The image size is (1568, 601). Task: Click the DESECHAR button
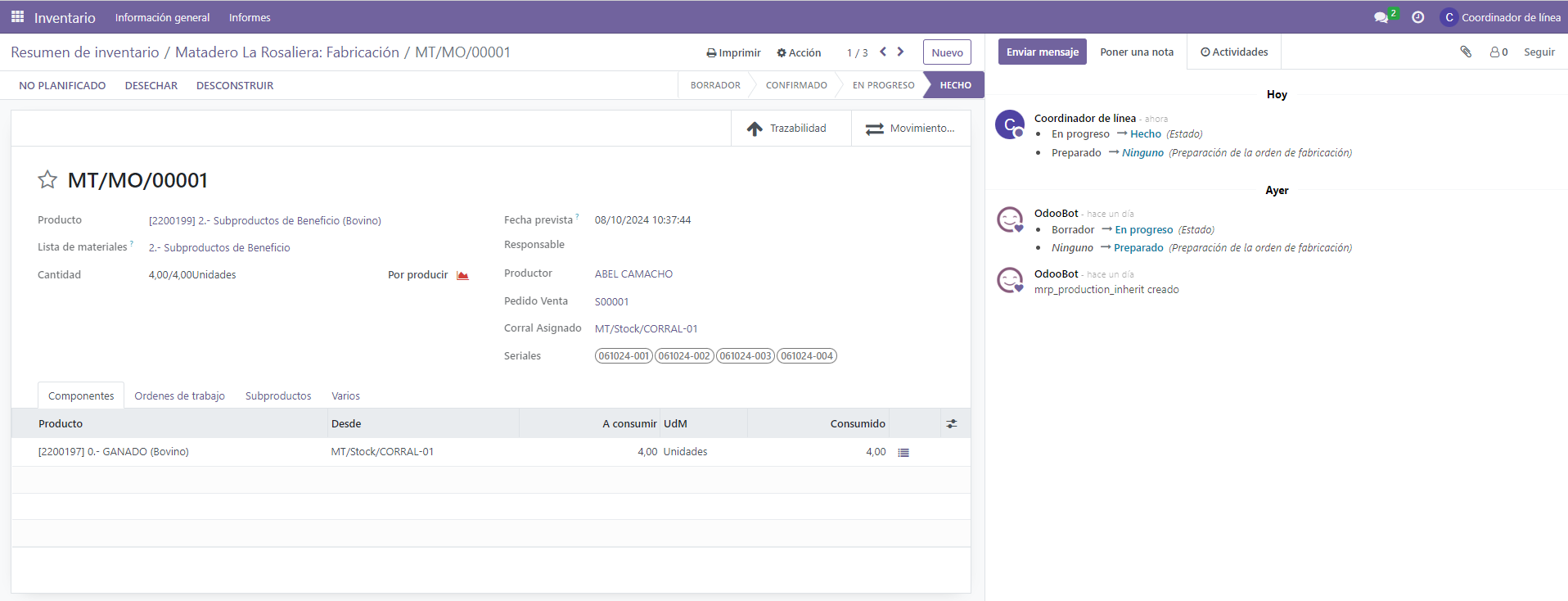pyautogui.click(x=151, y=85)
